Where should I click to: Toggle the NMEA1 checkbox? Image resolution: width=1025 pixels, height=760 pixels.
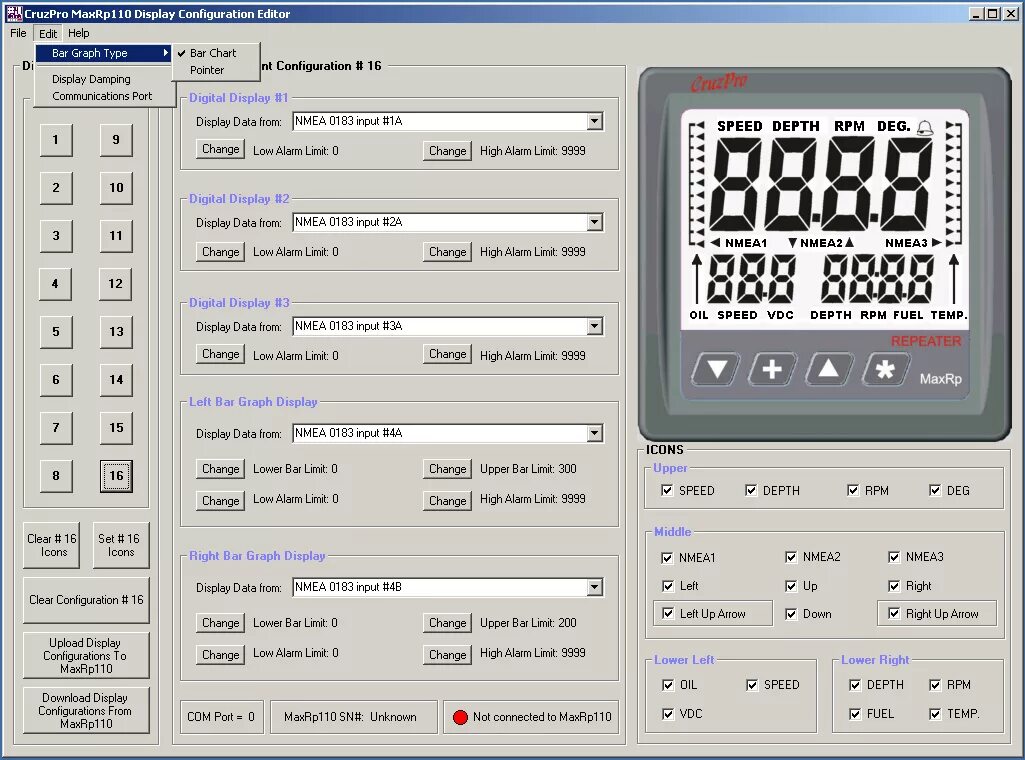[667, 557]
